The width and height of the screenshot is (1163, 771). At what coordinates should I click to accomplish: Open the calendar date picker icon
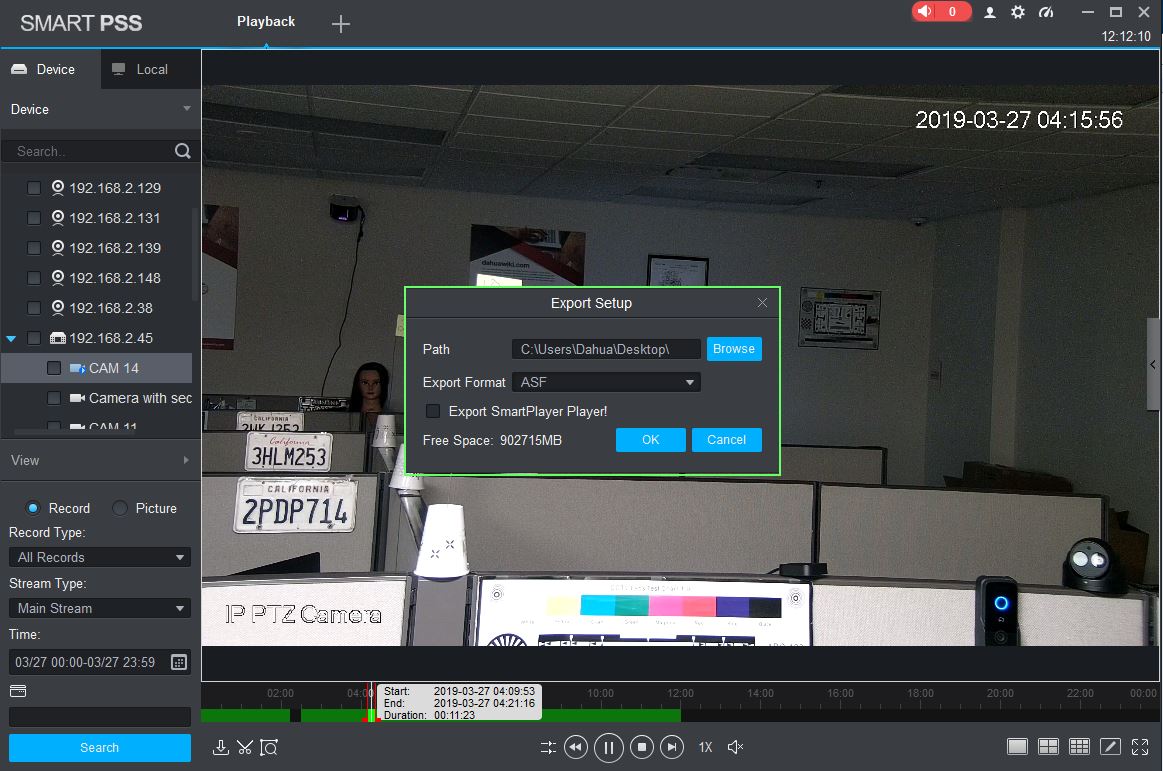tap(179, 662)
